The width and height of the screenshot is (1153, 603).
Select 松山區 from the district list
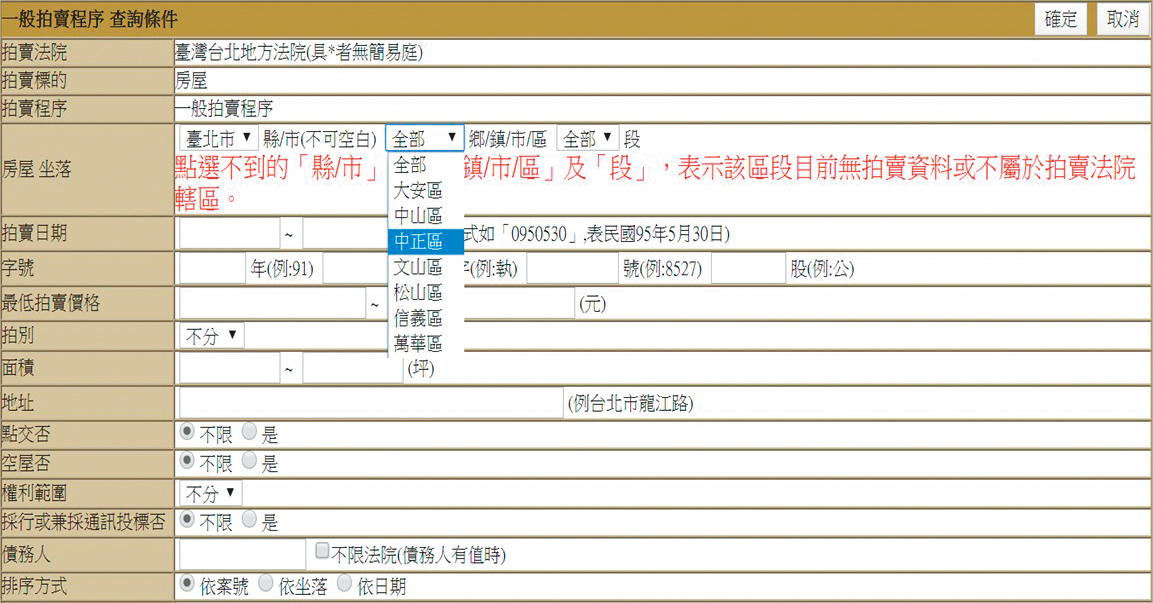coord(425,293)
